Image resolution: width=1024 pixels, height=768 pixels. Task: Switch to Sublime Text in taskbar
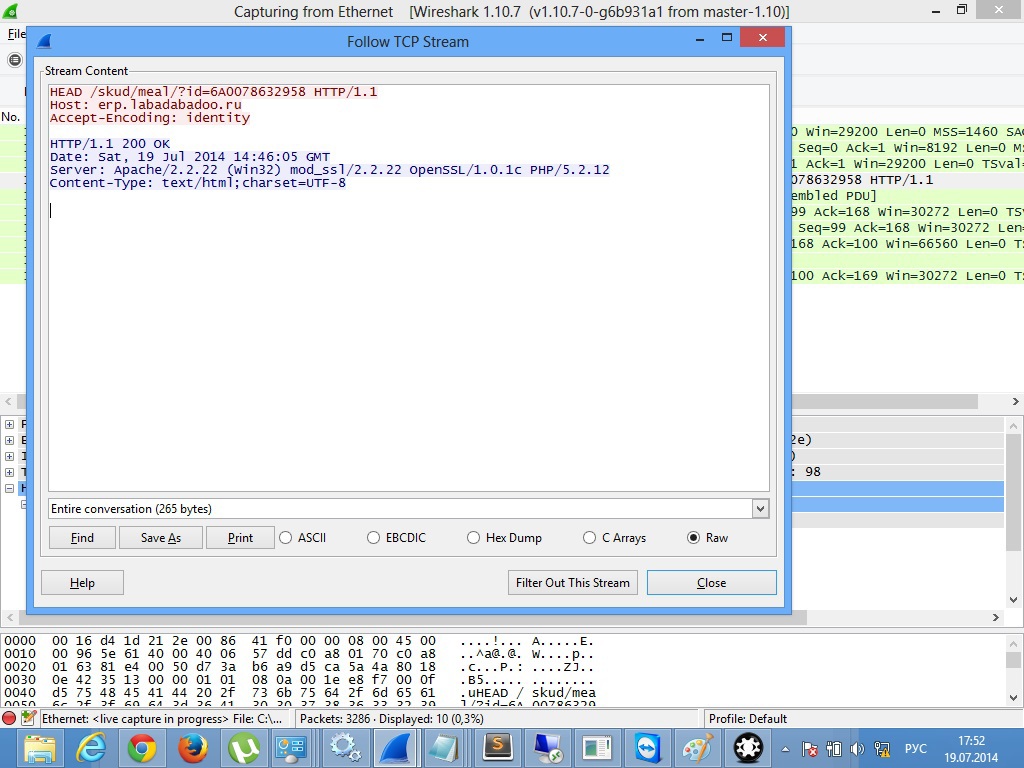click(497, 748)
